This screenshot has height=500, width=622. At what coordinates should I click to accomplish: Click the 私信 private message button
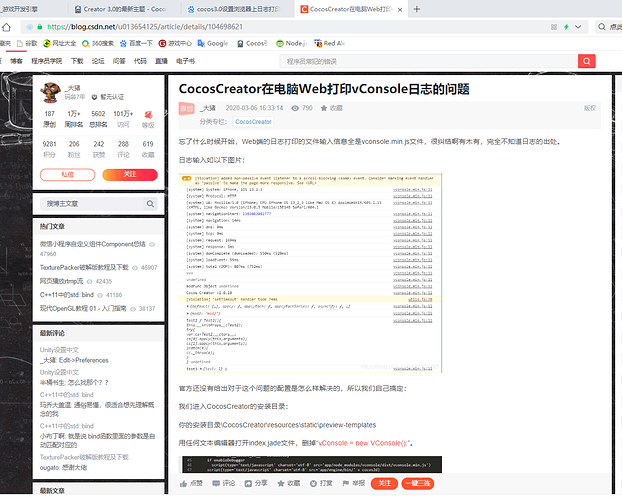pyautogui.click(x=67, y=175)
